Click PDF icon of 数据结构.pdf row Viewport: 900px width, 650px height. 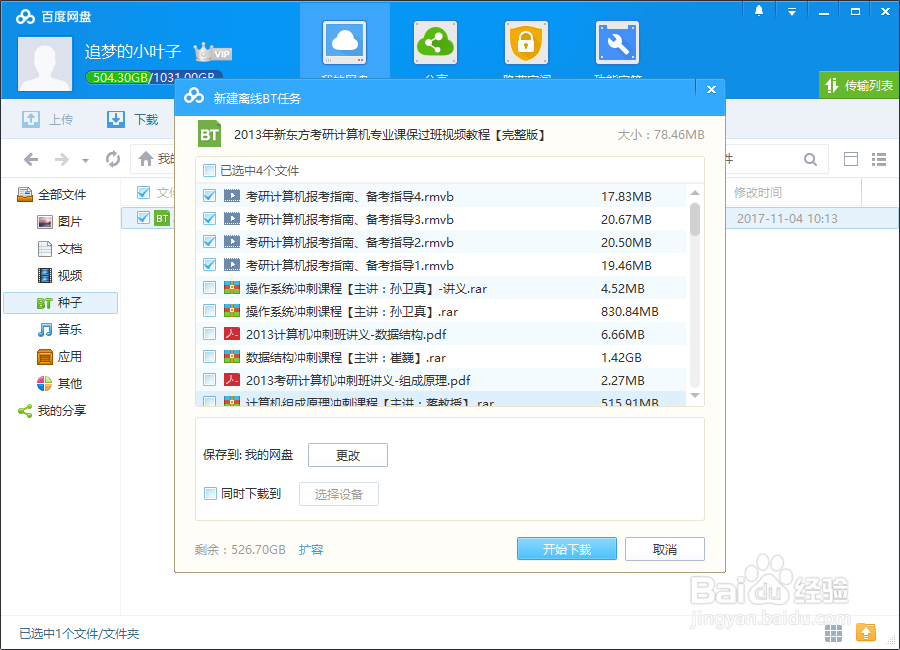tap(232, 334)
